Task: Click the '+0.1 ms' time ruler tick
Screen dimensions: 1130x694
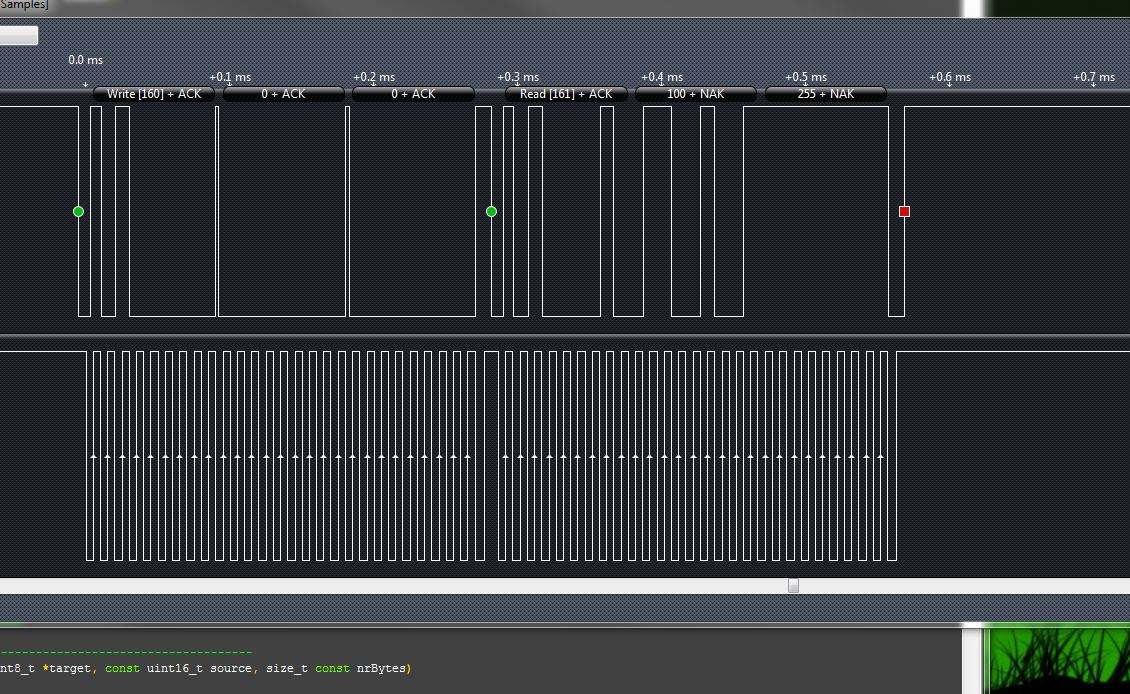Action: coord(230,77)
